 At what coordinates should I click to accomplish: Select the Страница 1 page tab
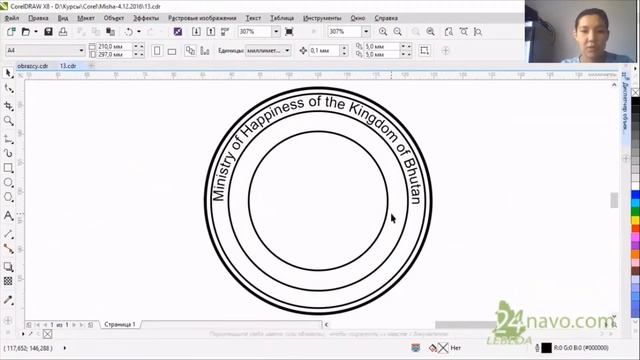point(120,324)
